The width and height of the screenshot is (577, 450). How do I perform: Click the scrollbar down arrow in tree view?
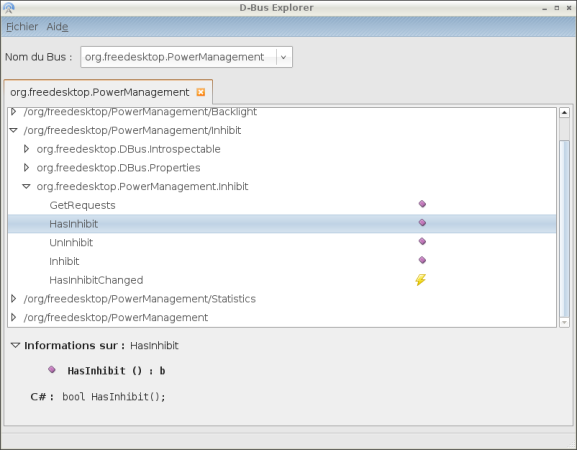(x=564, y=323)
